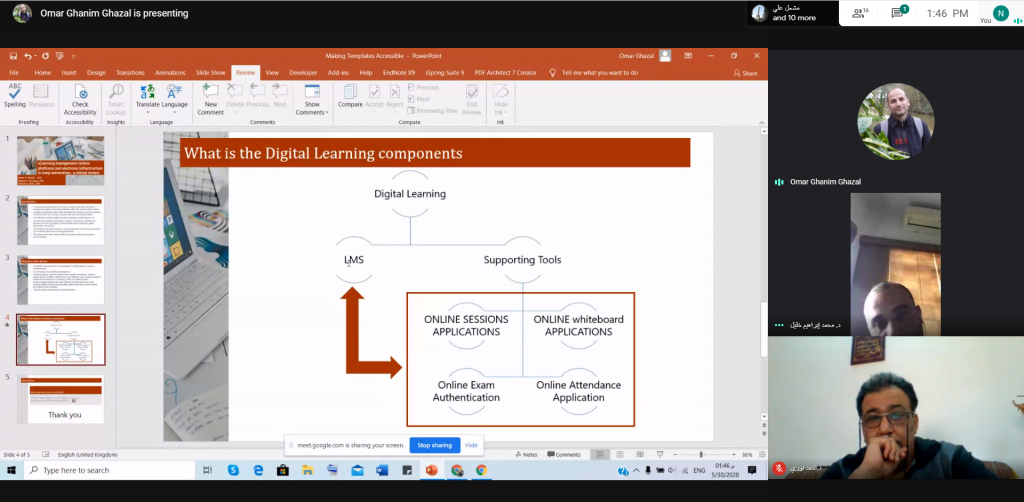Open the View ribbon tab

pos(271,73)
